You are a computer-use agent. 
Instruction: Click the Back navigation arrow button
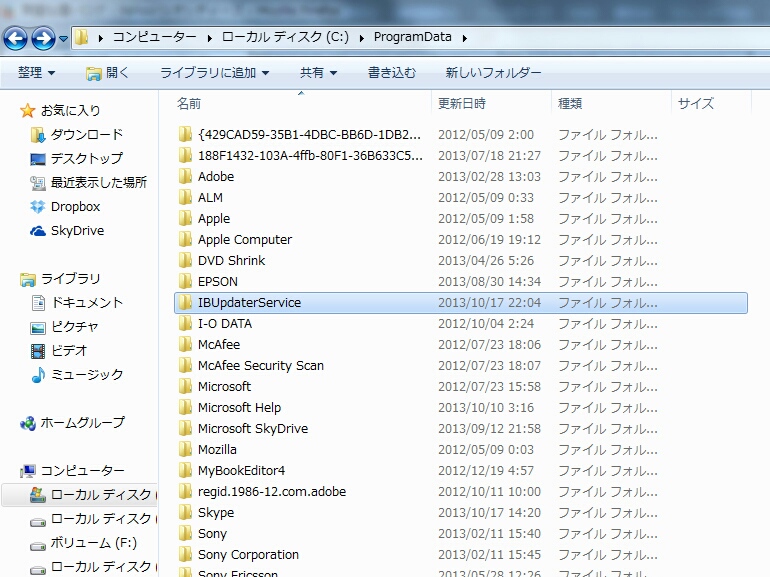click(15, 38)
